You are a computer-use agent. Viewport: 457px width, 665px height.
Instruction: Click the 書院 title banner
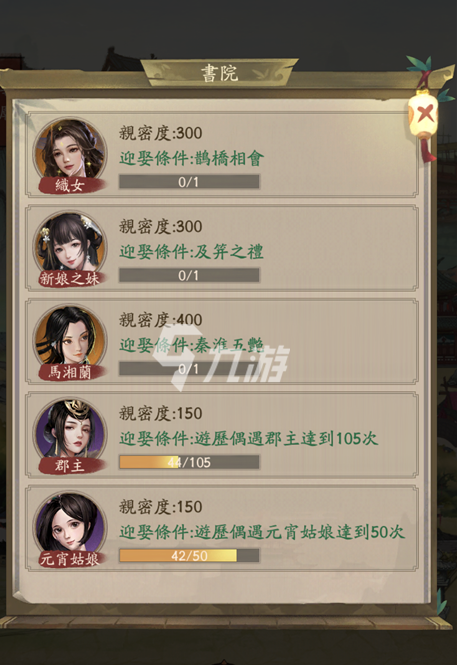[220, 73]
